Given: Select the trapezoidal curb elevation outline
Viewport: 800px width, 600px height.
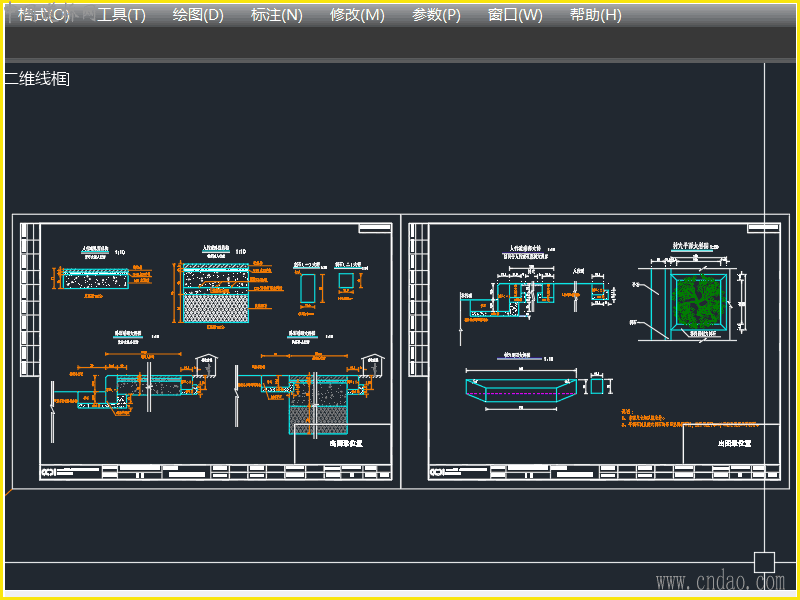Looking at the screenshot, I should click(x=522, y=391).
